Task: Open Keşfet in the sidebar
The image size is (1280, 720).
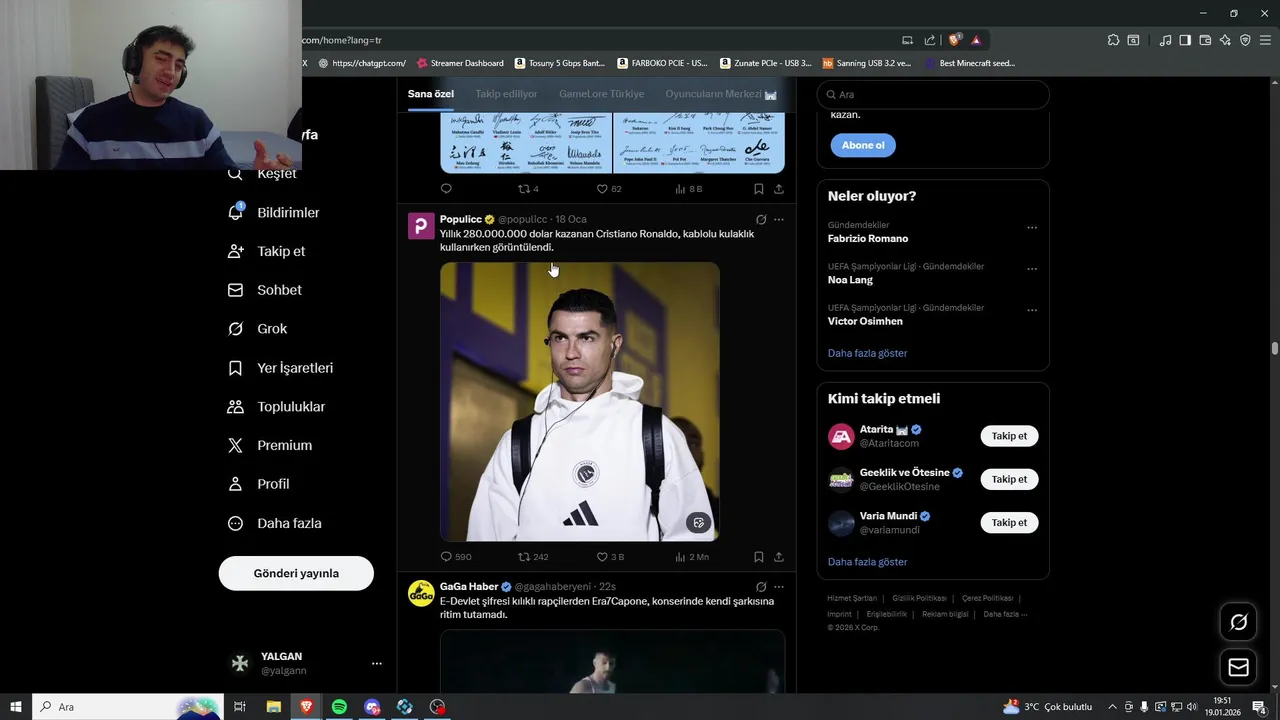Action: (262, 173)
